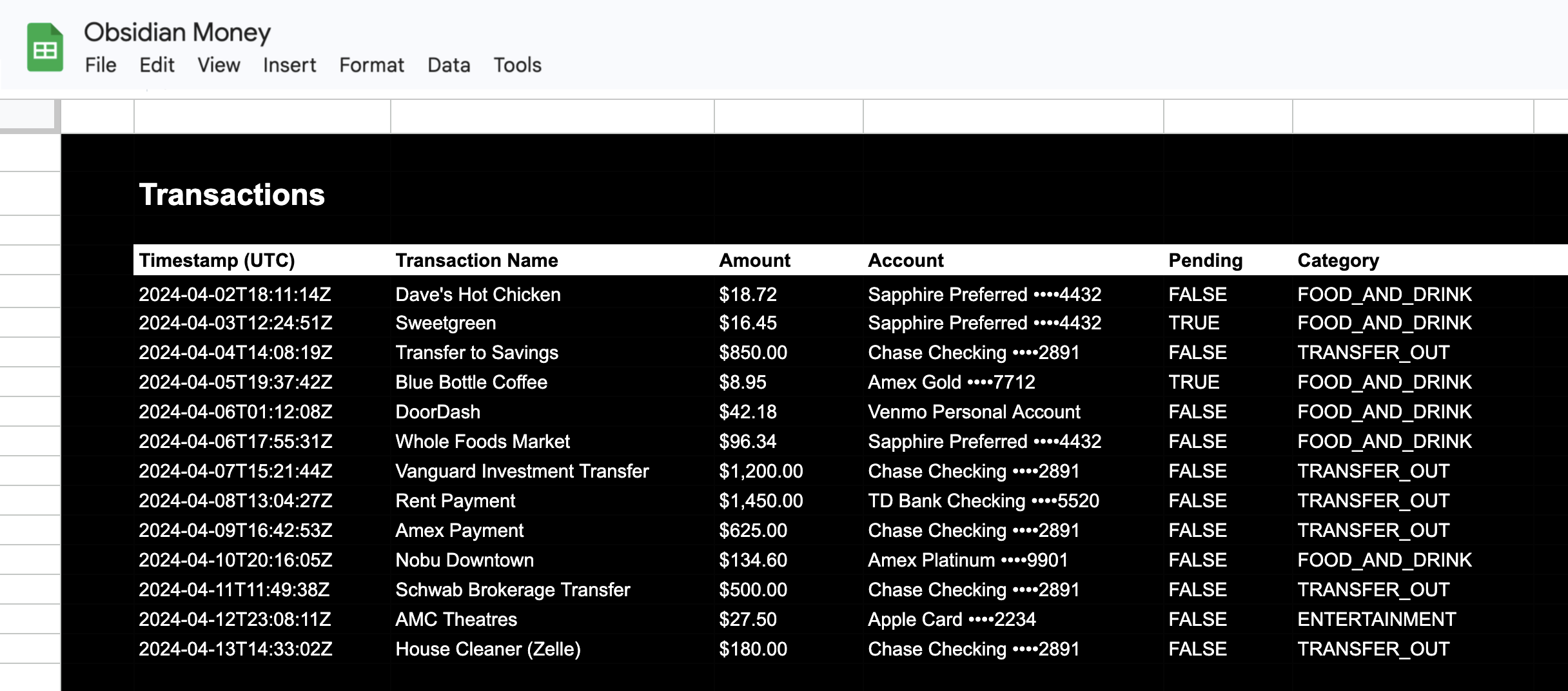The image size is (1568, 691).
Task: Open the Edit menu
Action: (x=157, y=65)
